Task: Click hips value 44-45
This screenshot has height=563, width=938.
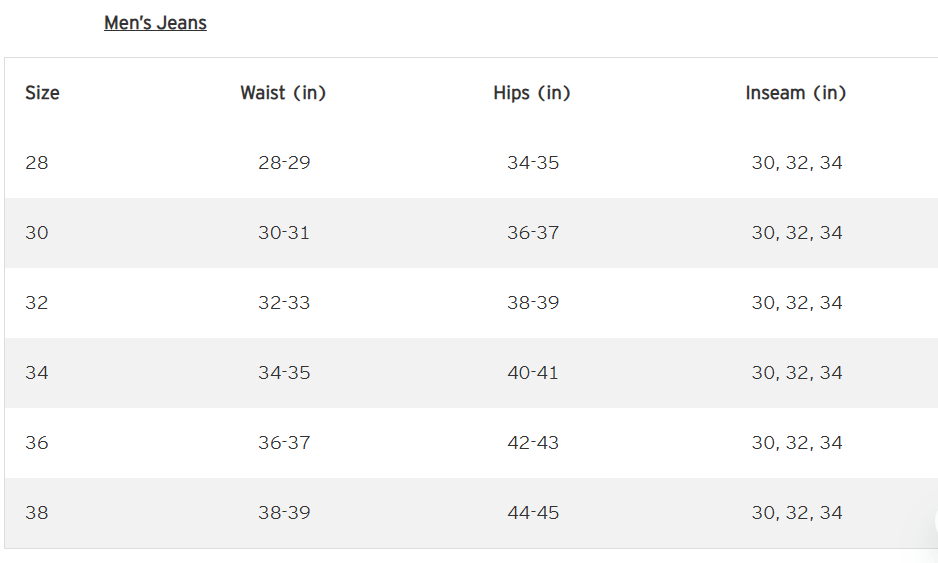Action: pos(533,513)
